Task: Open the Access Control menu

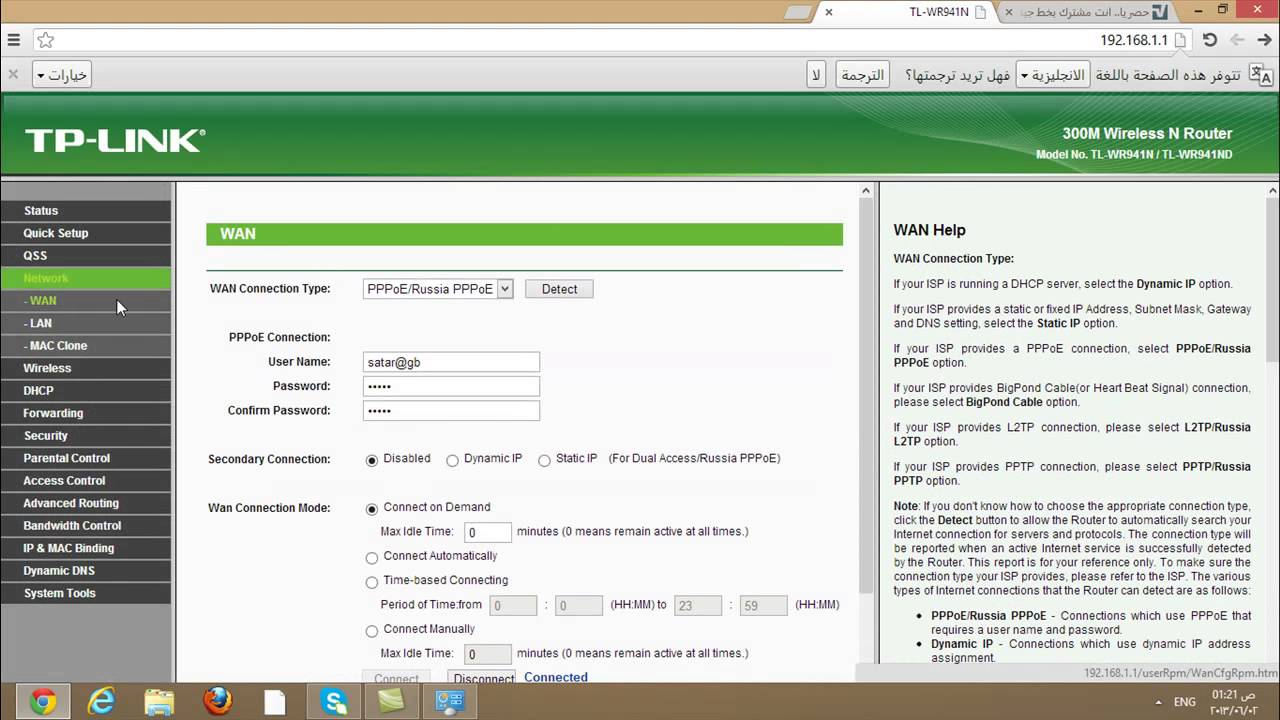Action: (x=86, y=481)
